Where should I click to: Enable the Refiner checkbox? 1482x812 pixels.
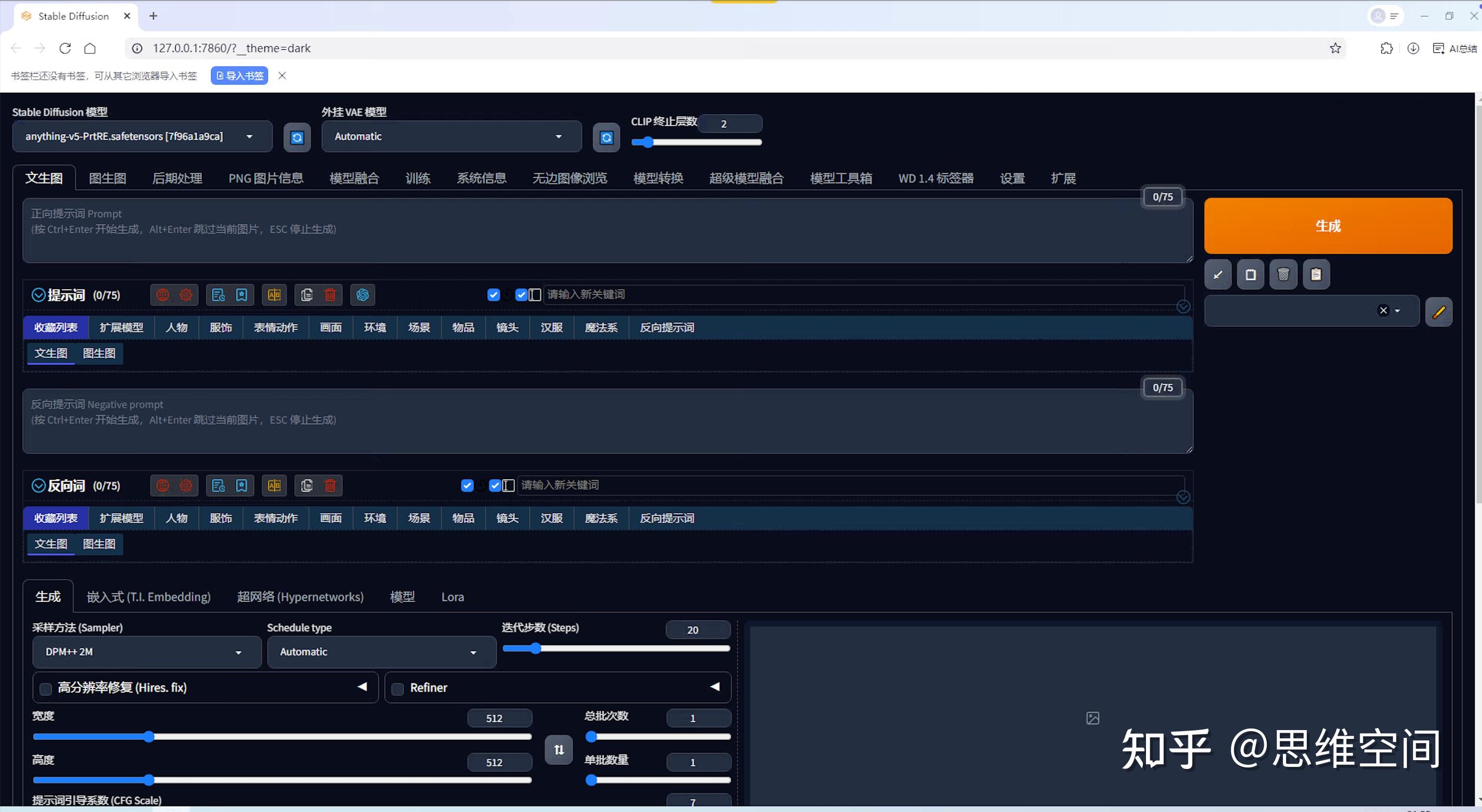pyautogui.click(x=398, y=688)
